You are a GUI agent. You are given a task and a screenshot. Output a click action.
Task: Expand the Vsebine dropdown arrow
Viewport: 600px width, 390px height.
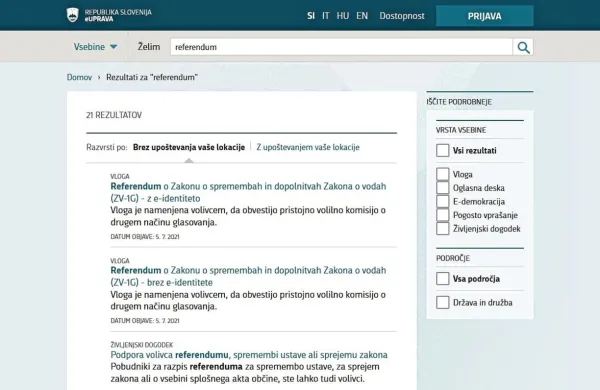tap(113, 47)
